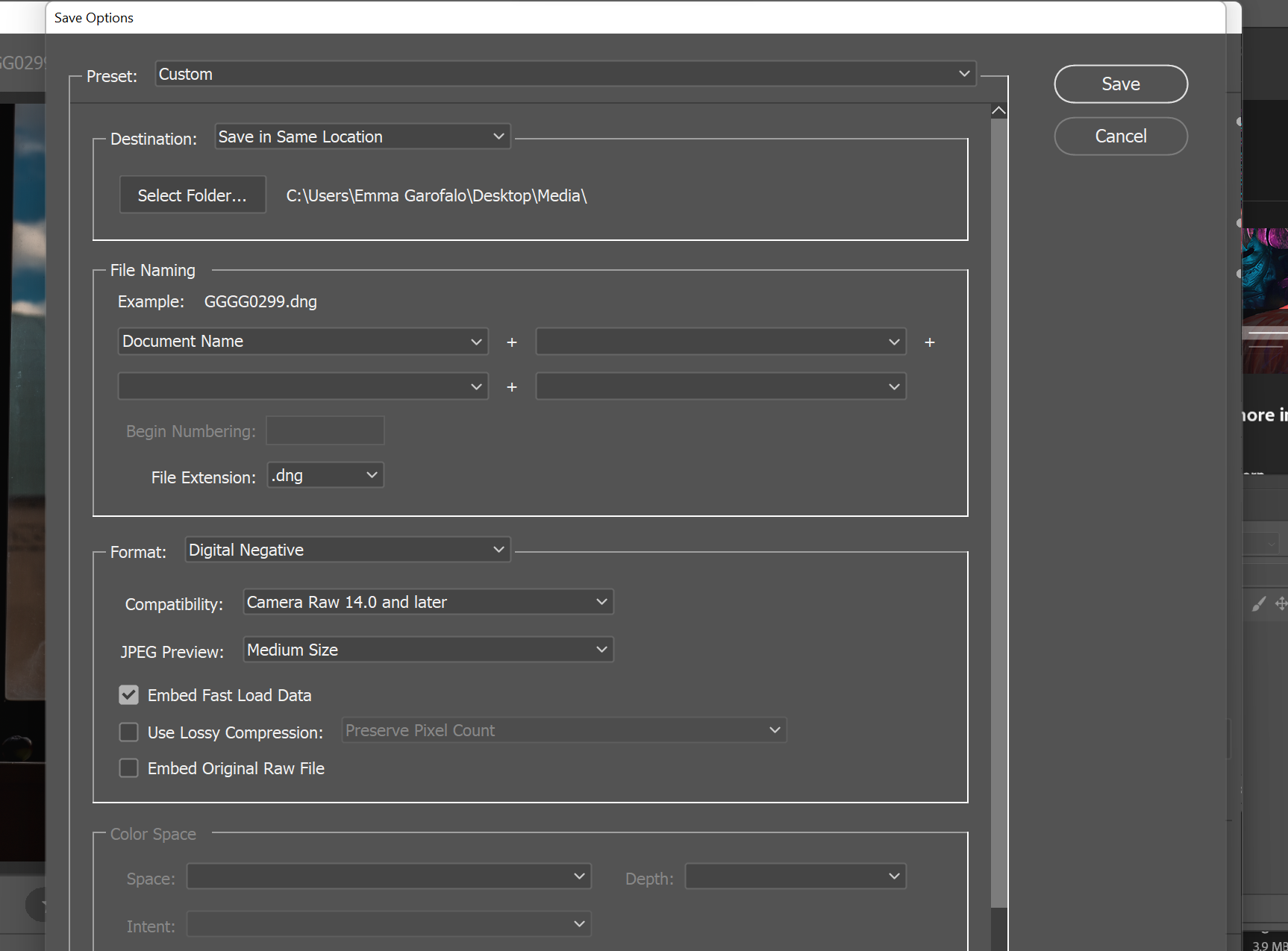Click the plus sign at end of first naming row

click(930, 342)
